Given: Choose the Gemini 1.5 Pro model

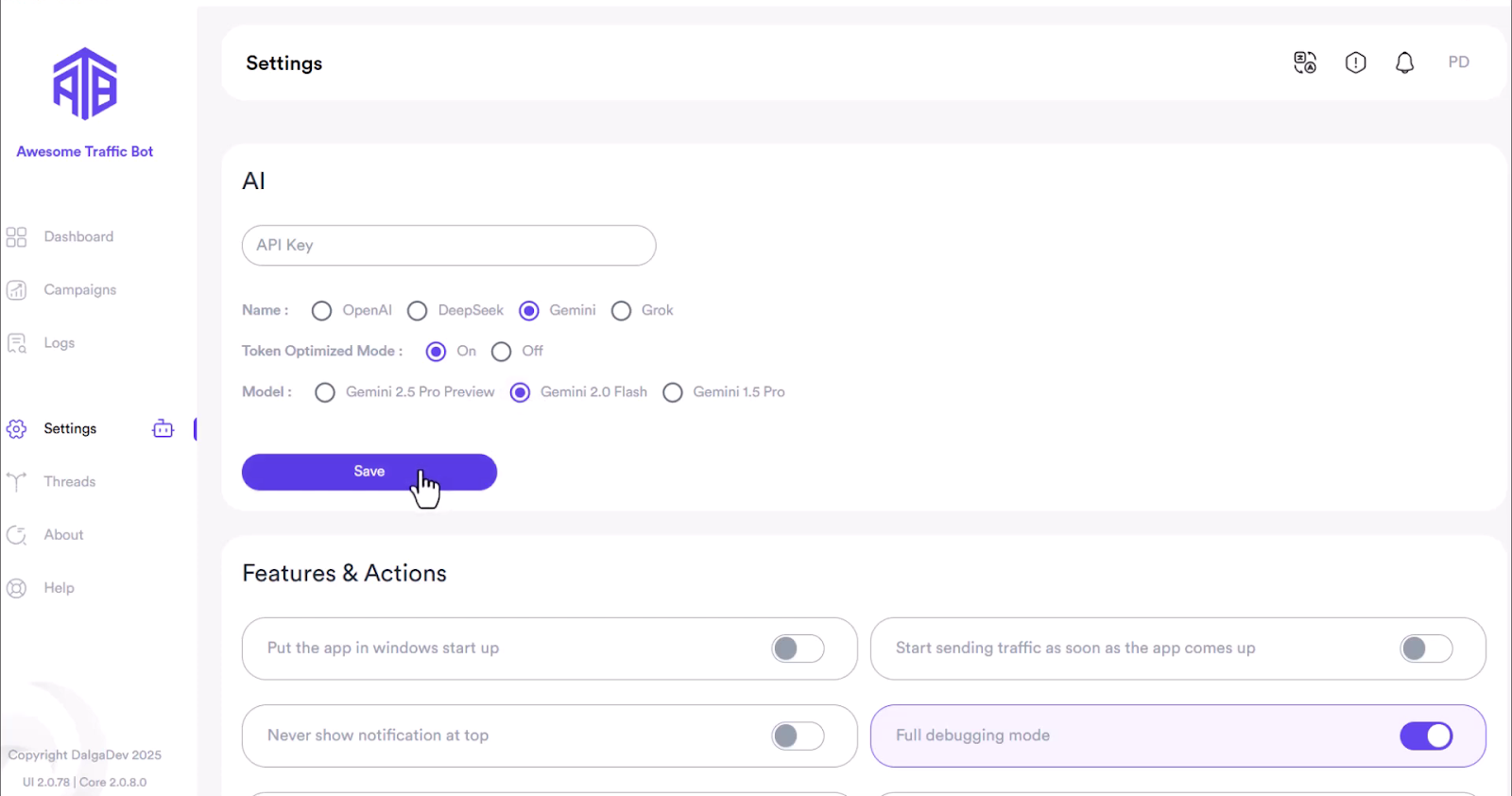Looking at the screenshot, I should click(x=673, y=391).
